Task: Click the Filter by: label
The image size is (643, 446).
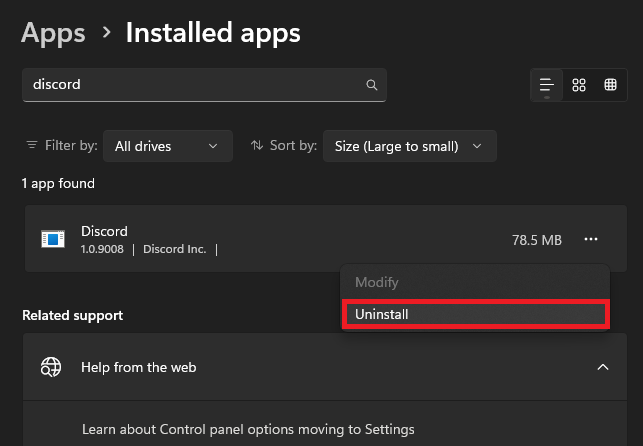Action: tap(71, 146)
